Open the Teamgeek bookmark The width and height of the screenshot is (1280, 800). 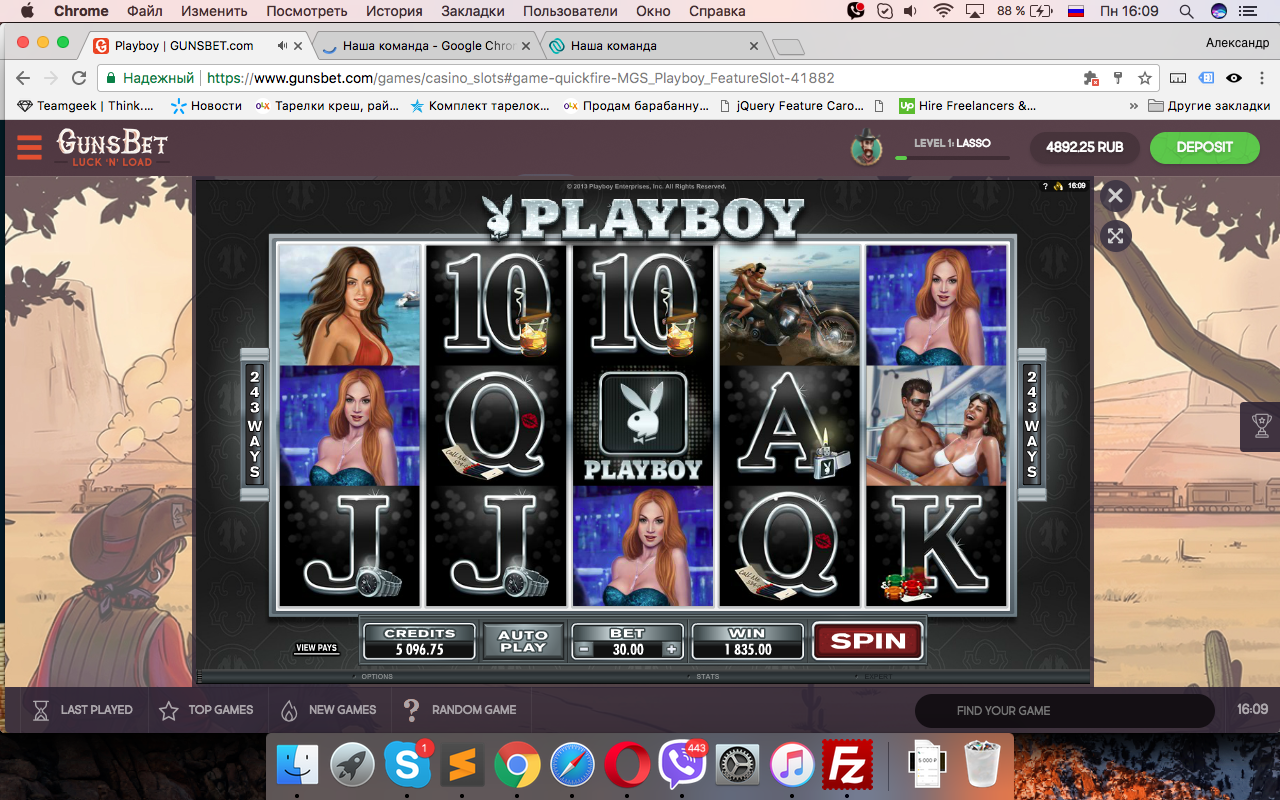pos(87,106)
